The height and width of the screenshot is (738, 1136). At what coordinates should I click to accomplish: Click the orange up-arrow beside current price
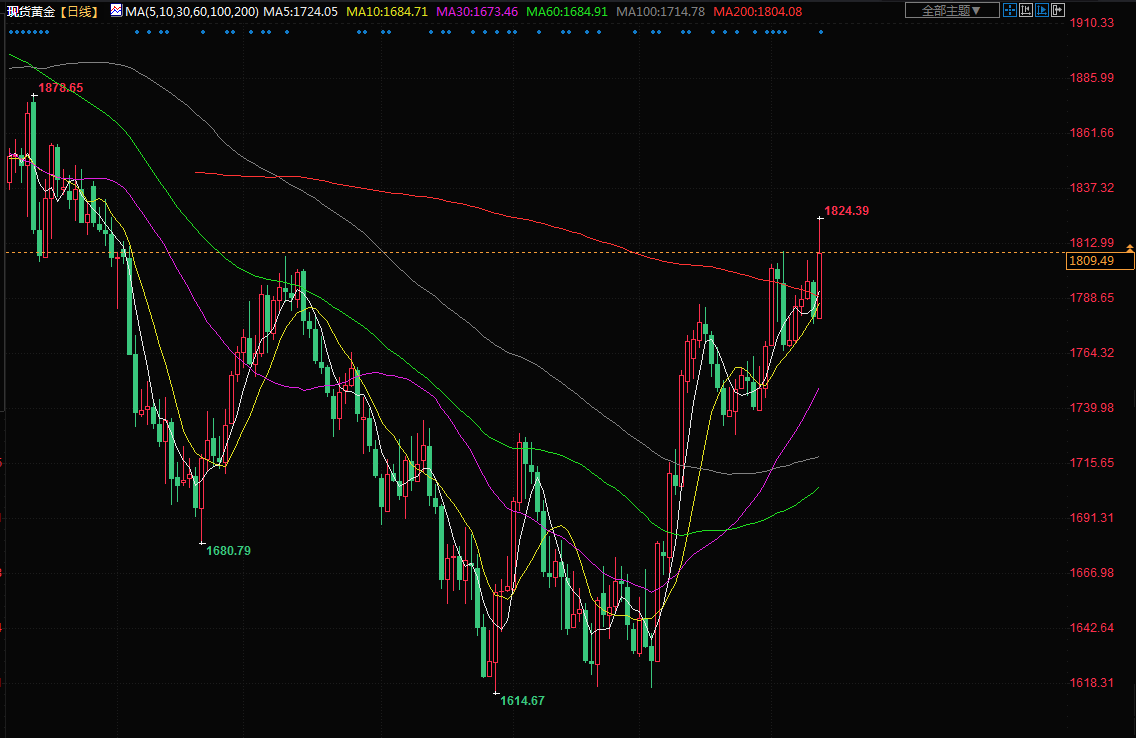click(x=1130, y=246)
